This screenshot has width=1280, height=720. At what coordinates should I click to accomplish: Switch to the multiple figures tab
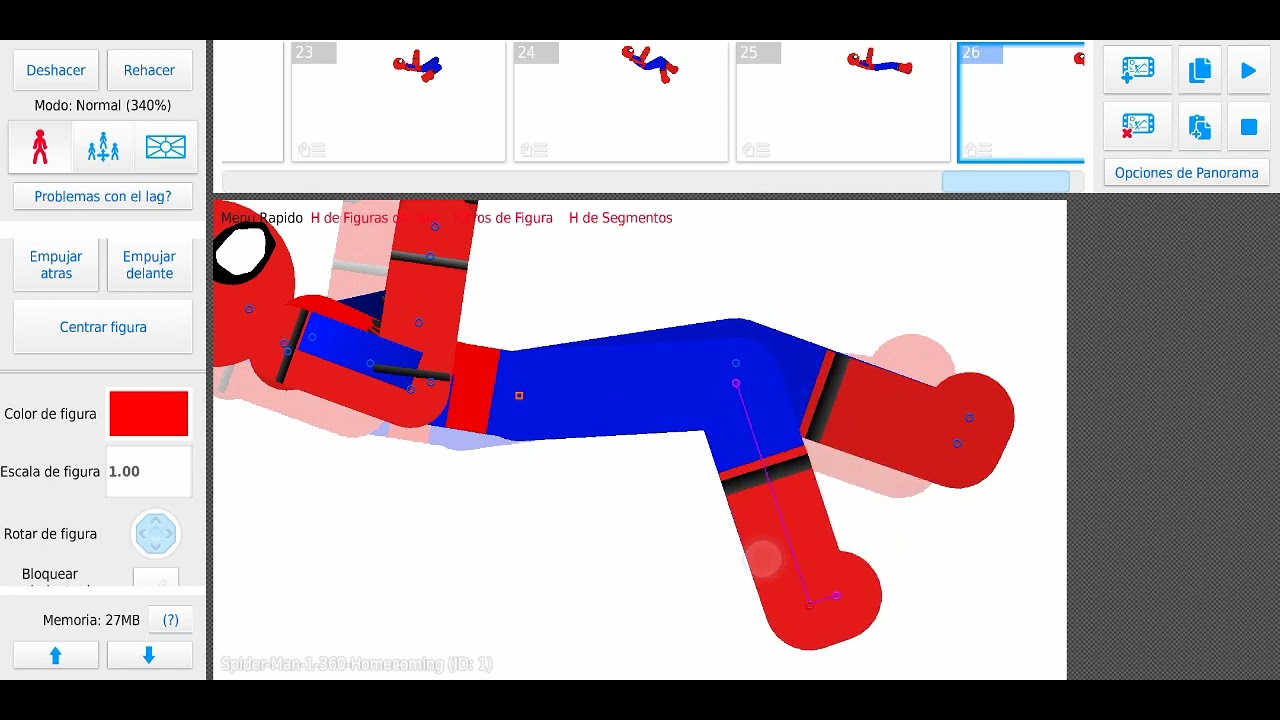click(x=103, y=147)
